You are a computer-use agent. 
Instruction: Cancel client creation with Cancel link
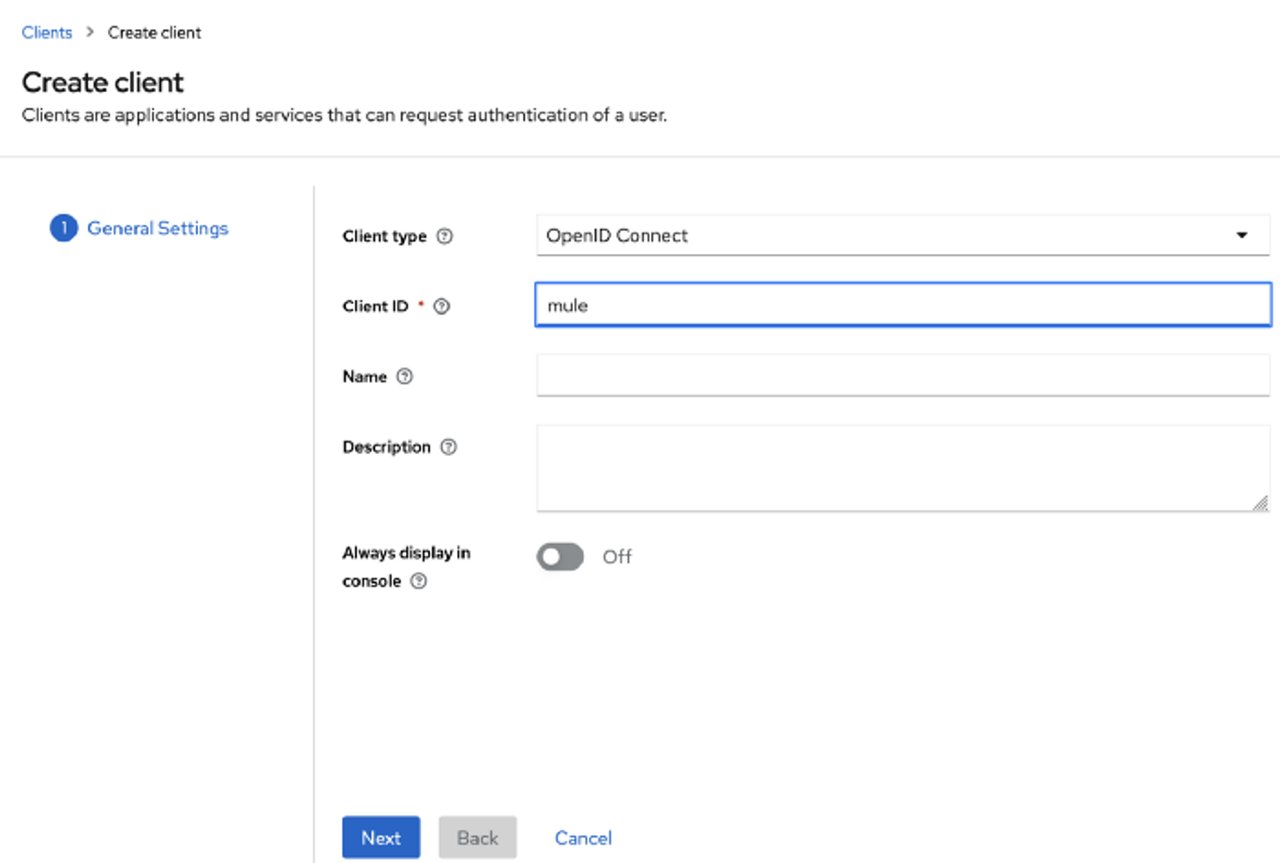tap(583, 837)
